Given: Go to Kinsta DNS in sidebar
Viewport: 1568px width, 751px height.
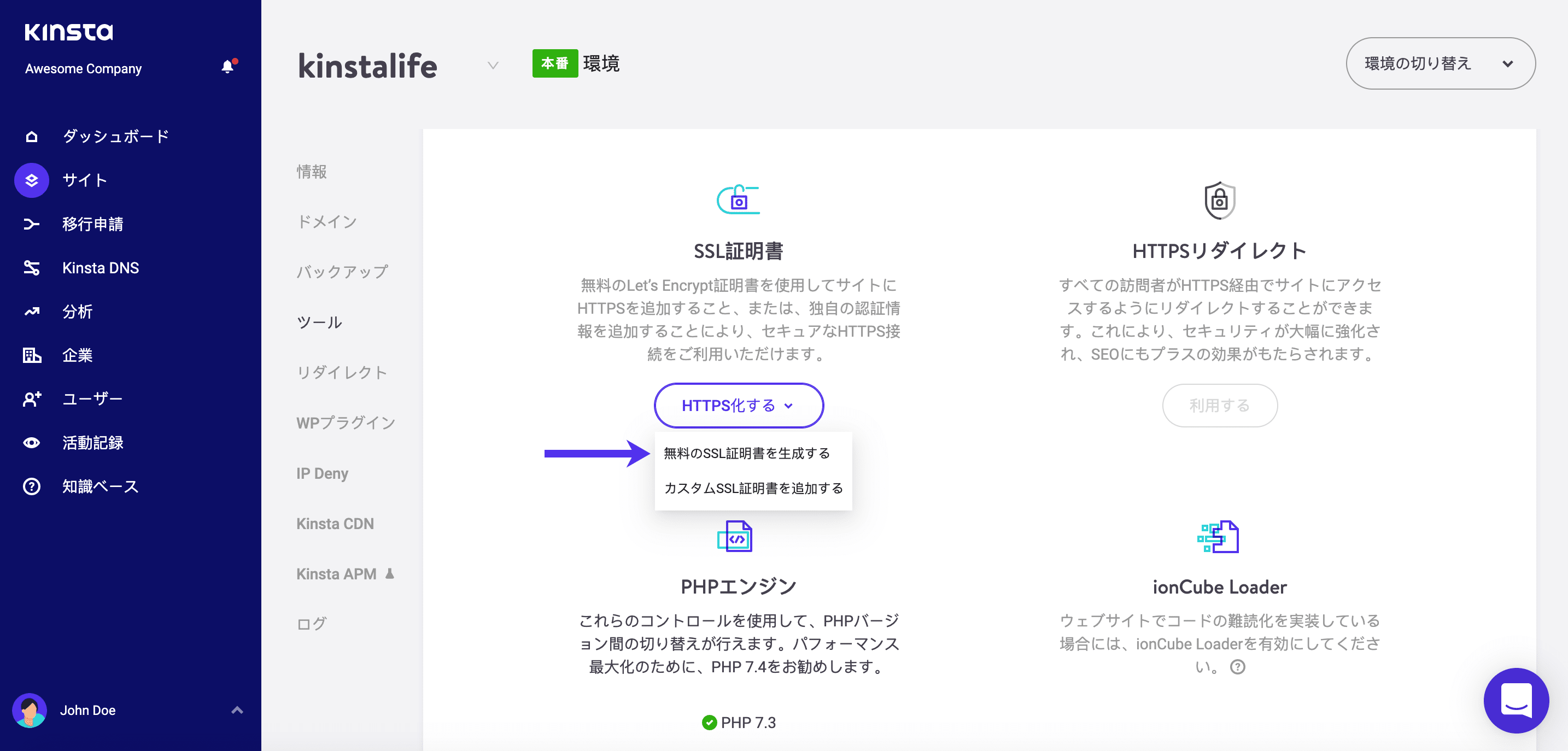Looking at the screenshot, I should tap(101, 268).
